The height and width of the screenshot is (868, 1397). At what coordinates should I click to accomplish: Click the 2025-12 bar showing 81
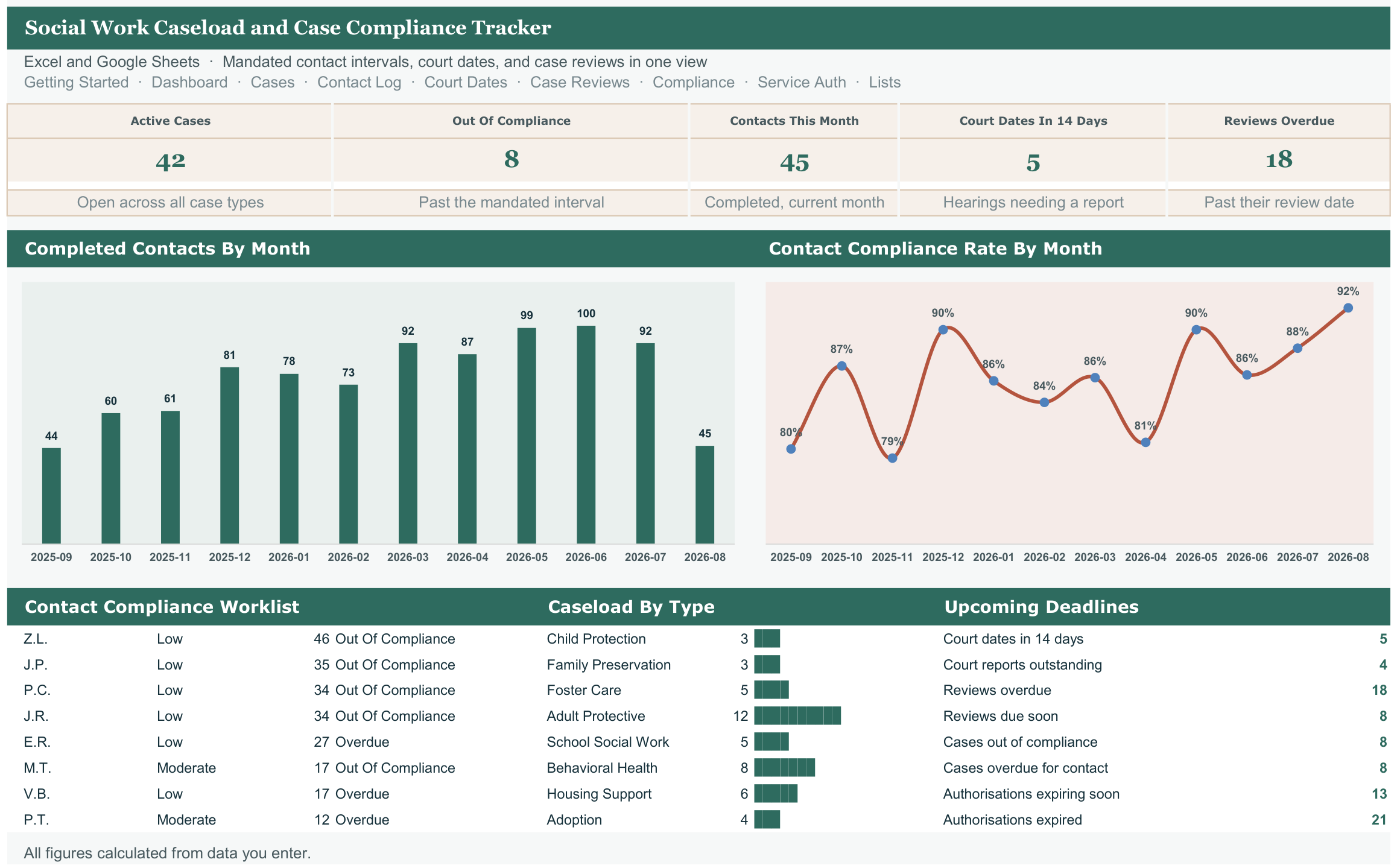[229, 455]
